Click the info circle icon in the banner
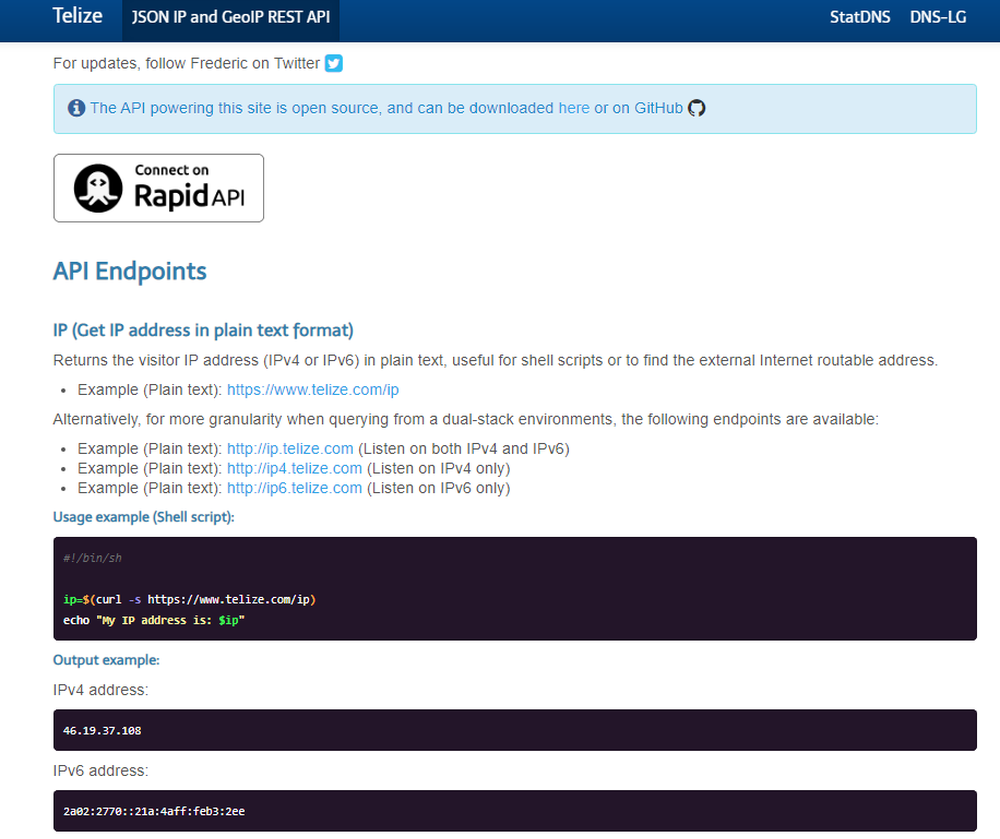 [77, 108]
